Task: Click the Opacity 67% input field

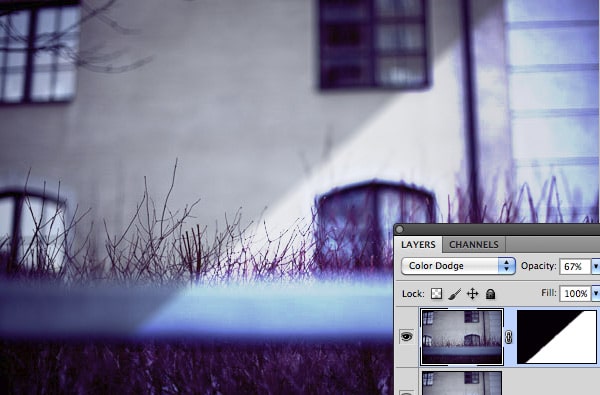Action: point(575,266)
